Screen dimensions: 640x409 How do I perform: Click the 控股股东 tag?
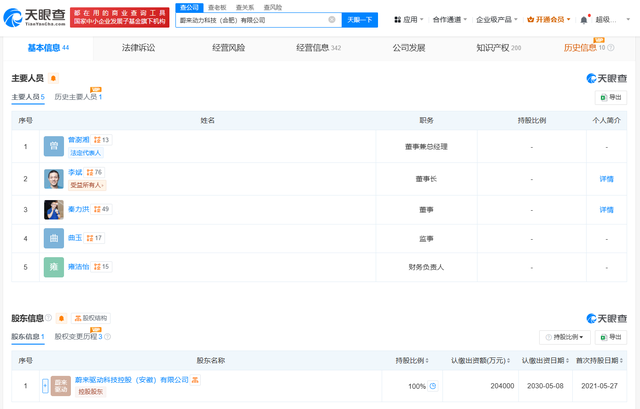click(x=90, y=392)
